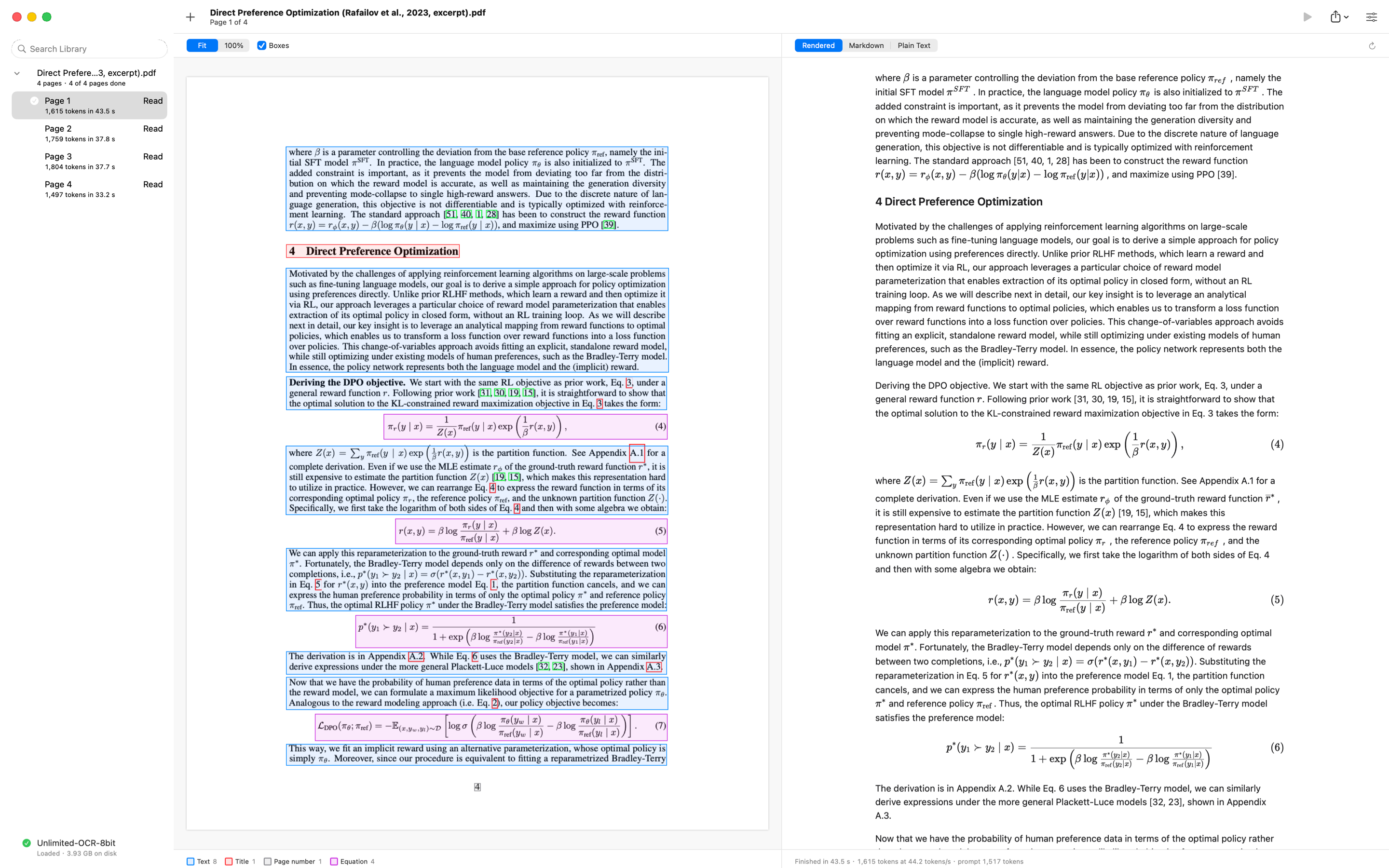Click the plus add document icon

191,17
